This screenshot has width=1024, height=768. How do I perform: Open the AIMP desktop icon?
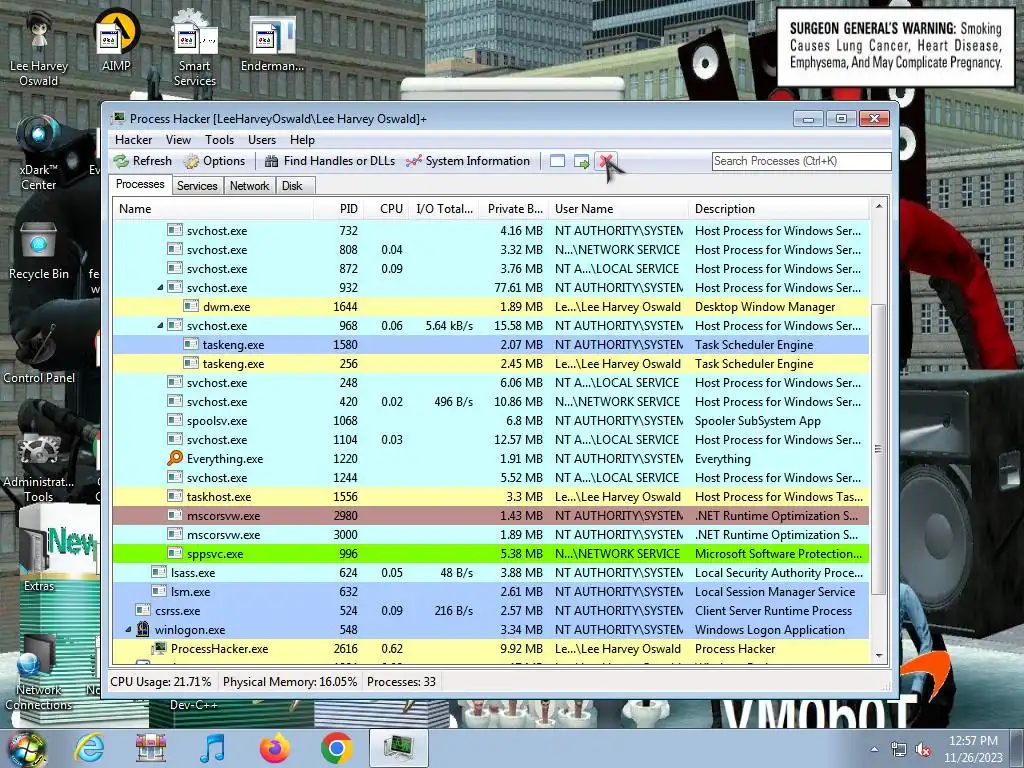(x=116, y=40)
